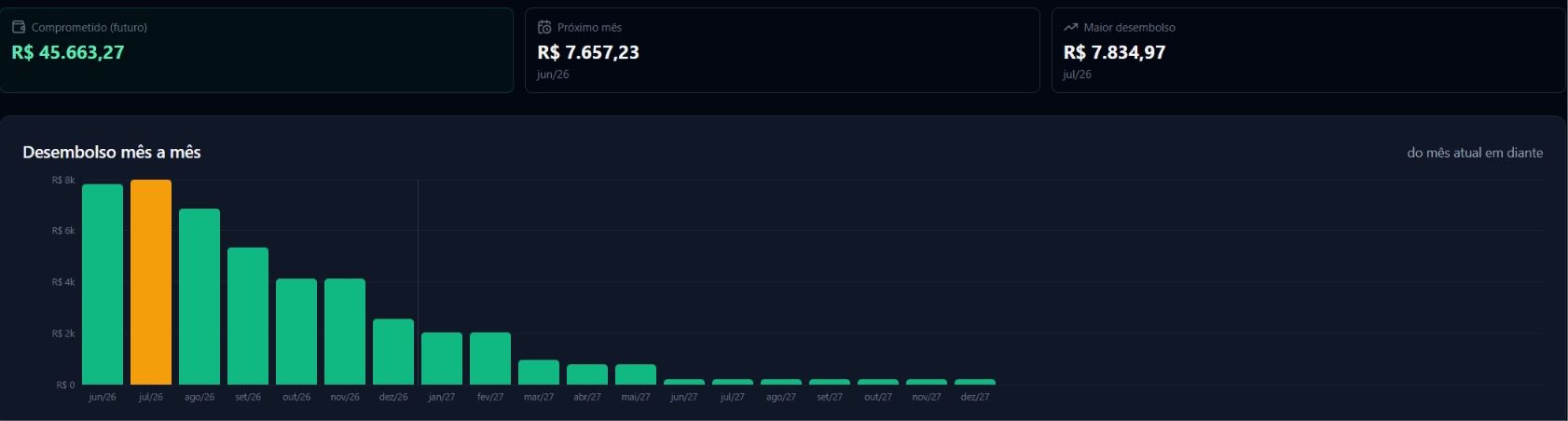Click the calendar icon beside Próximo mês

[x=544, y=27]
